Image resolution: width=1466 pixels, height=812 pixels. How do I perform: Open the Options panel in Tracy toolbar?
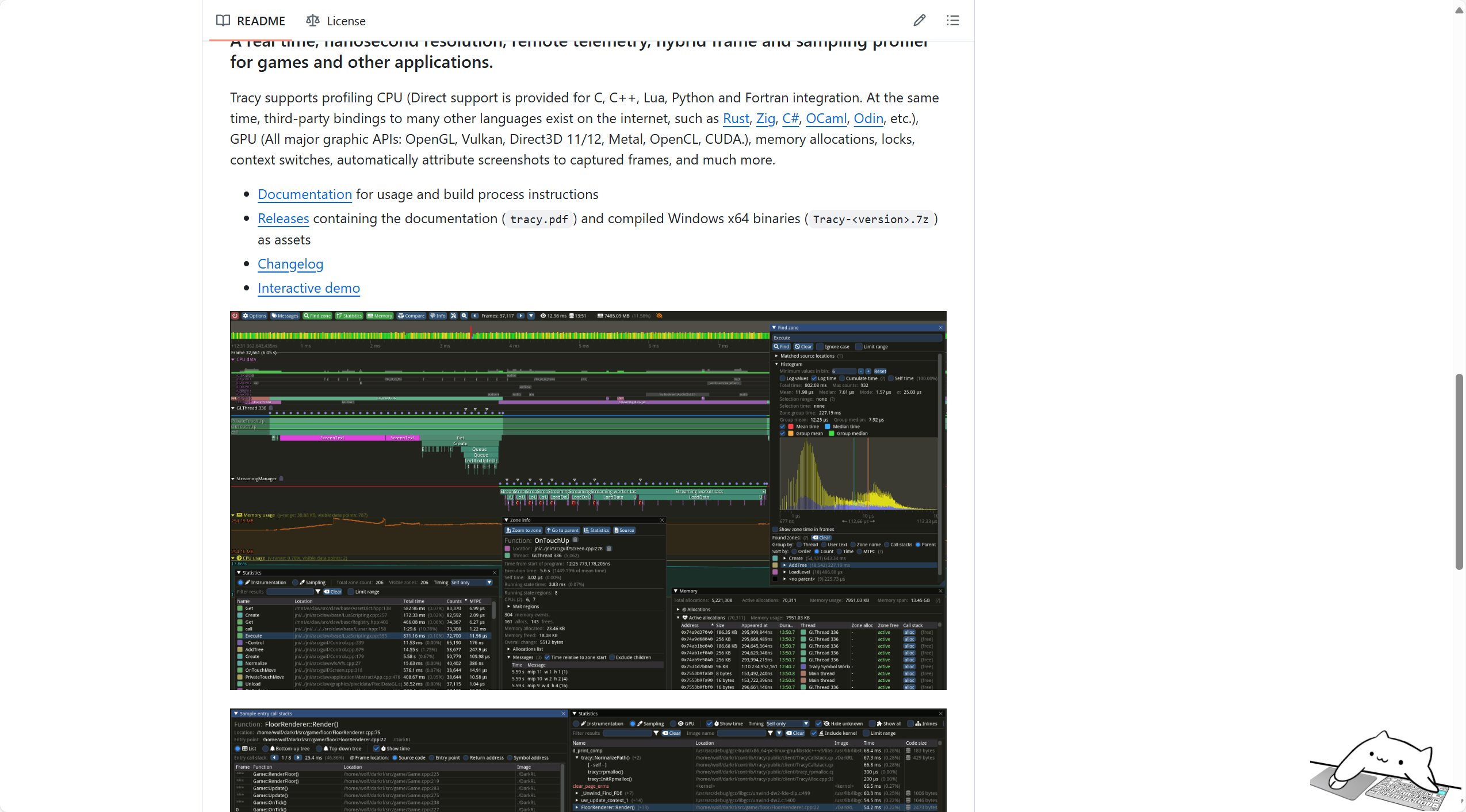pos(254,316)
